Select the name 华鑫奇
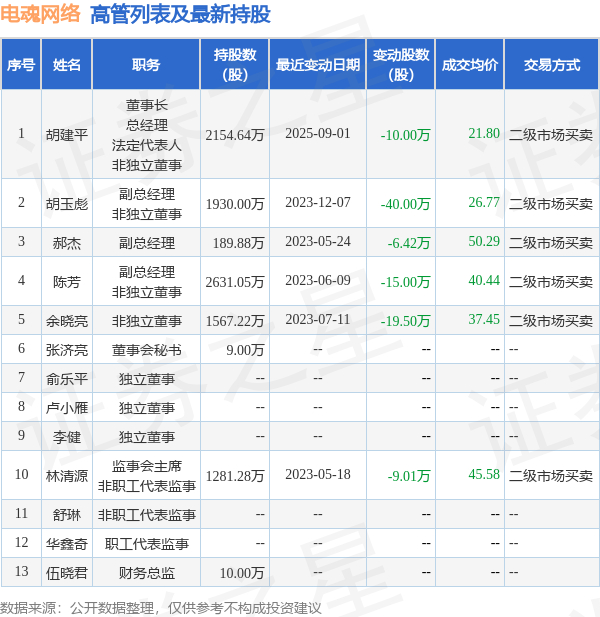This screenshot has height=617, width=600. click(x=66, y=544)
